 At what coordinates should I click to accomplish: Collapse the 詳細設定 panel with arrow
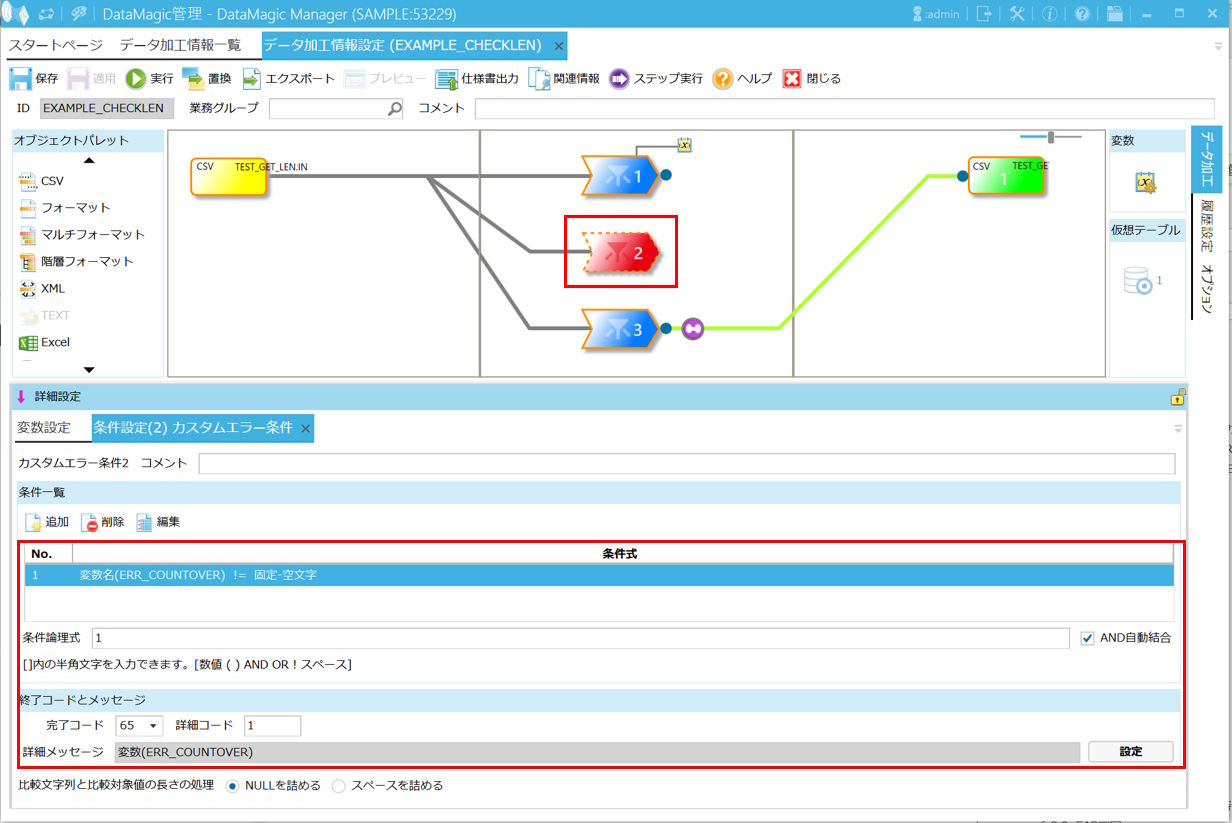21,397
